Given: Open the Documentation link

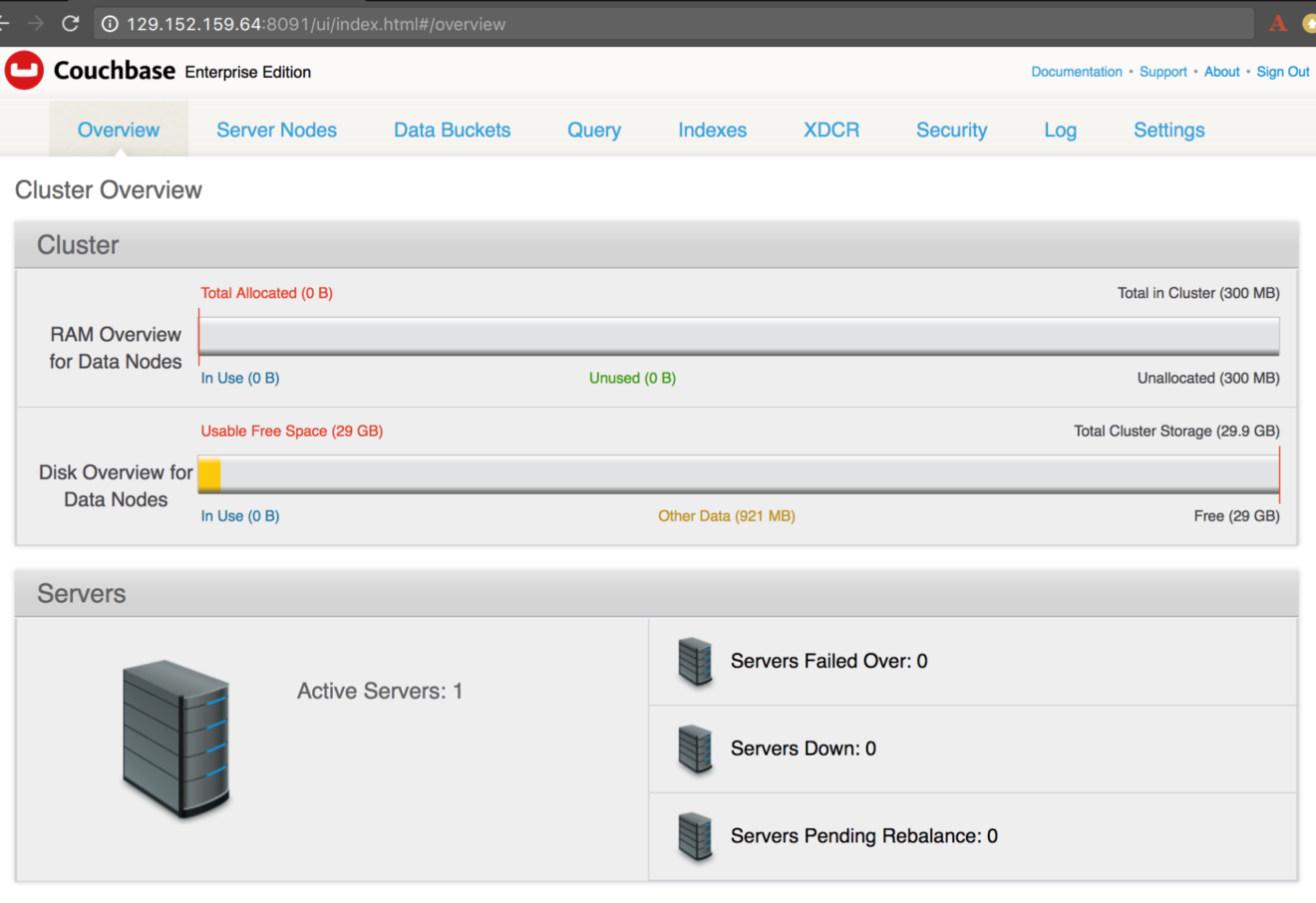Looking at the screenshot, I should 1077,71.
